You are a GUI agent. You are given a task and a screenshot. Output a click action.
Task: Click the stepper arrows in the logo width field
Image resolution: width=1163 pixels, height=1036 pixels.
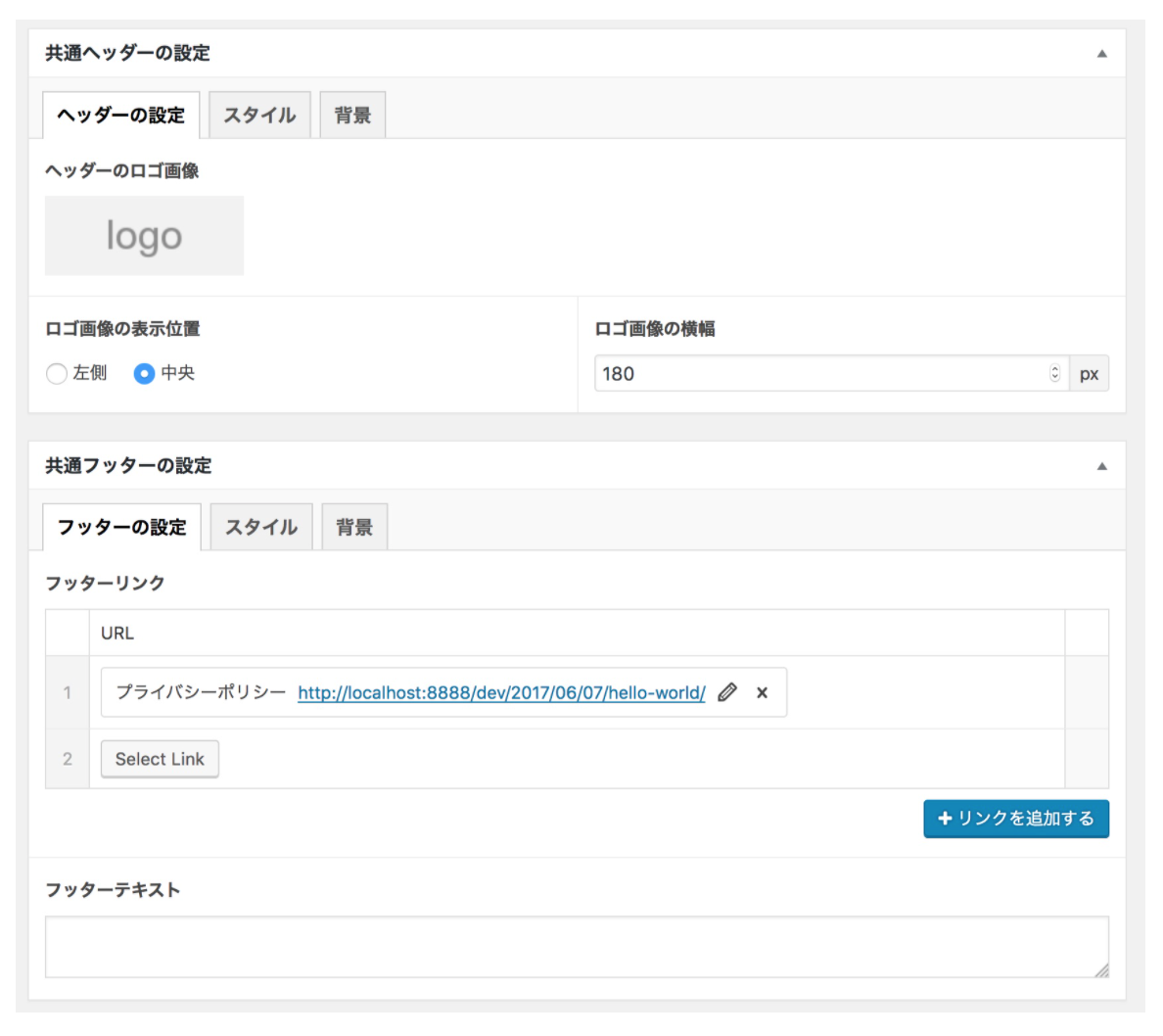coord(1054,373)
